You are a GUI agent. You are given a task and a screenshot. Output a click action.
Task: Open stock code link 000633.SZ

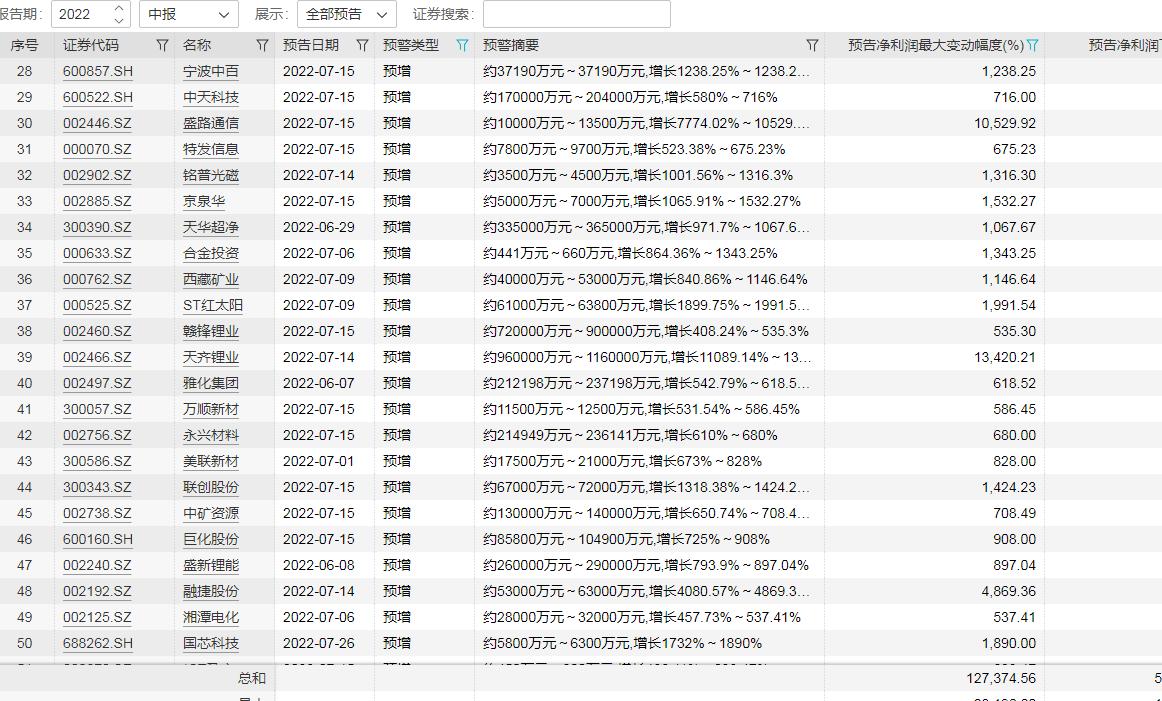(x=97, y=253)
